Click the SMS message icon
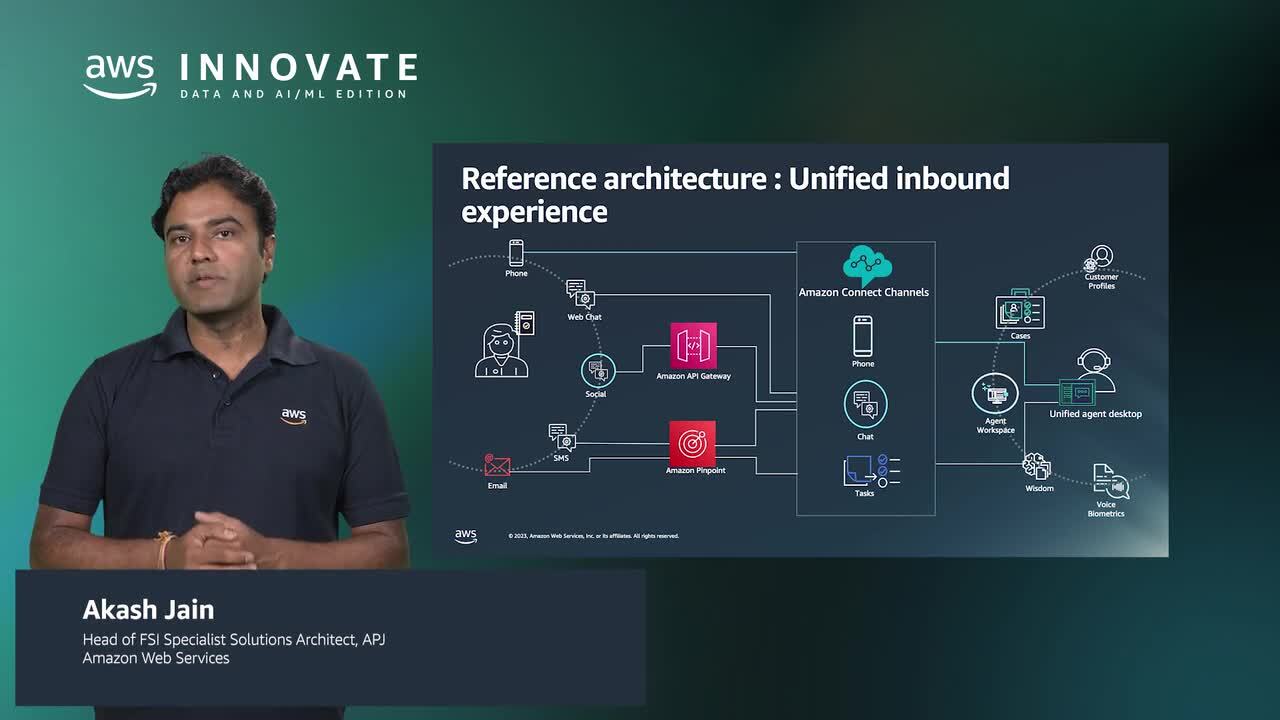The width and height of the screenshot is (1280, 720). 562,438
